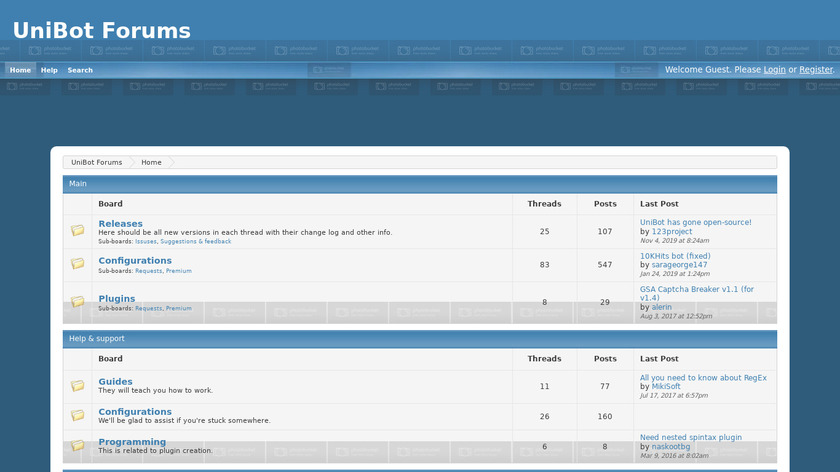Open the Plugins board

pos(117,298)
